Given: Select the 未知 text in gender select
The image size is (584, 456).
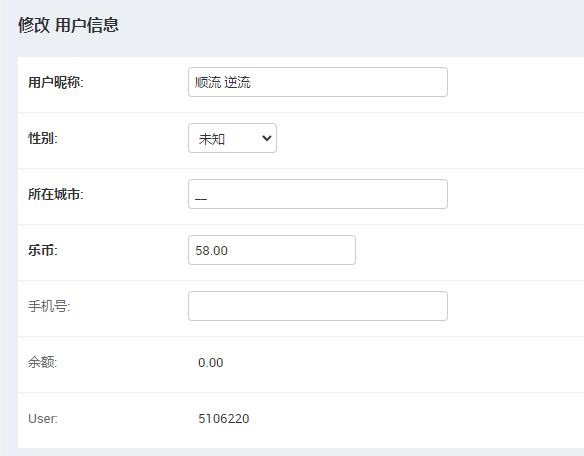Looking at the screenshot, I should click(x=212, y=139).
